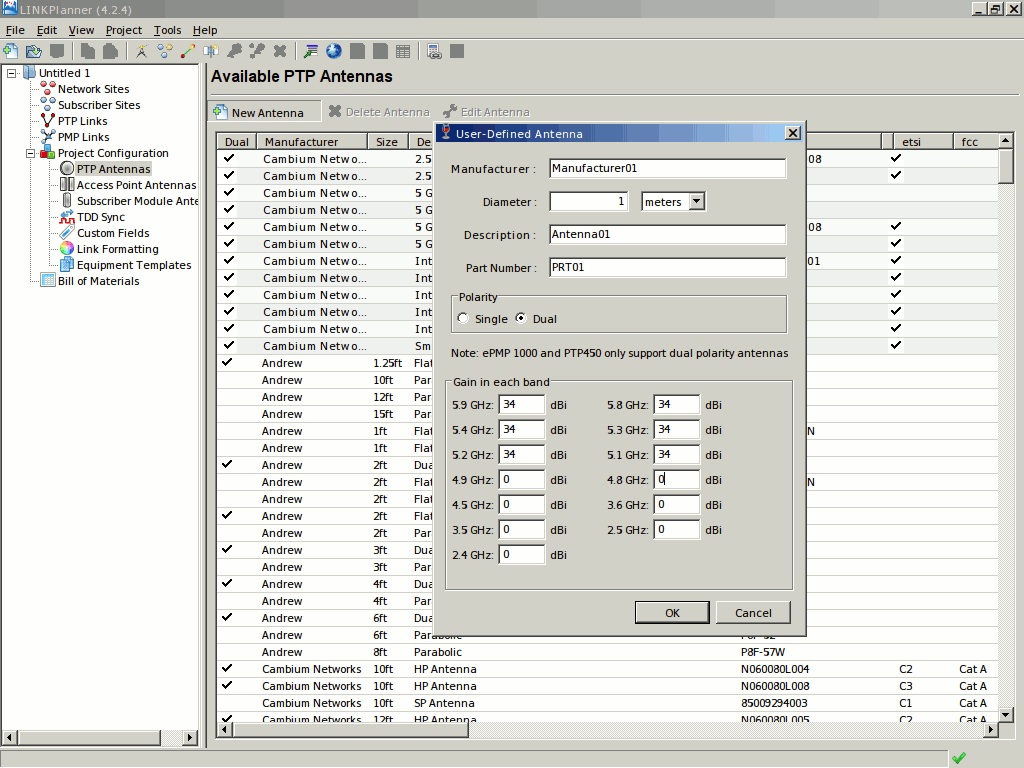The width and height of the screenshot is (1024, 768).
Task: Click the Diameter value field
Action: [589, 202]
